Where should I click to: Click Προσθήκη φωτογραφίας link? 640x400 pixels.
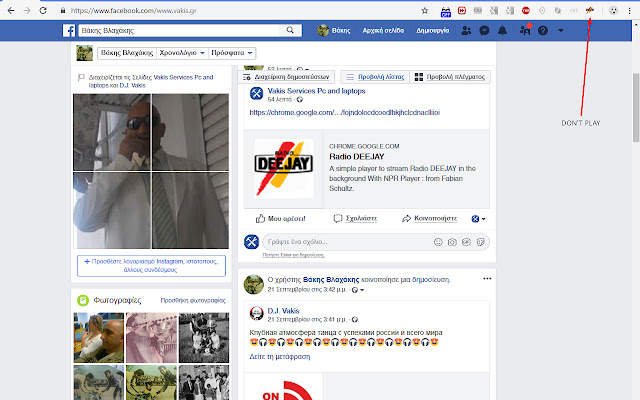[x=193, y=300]
